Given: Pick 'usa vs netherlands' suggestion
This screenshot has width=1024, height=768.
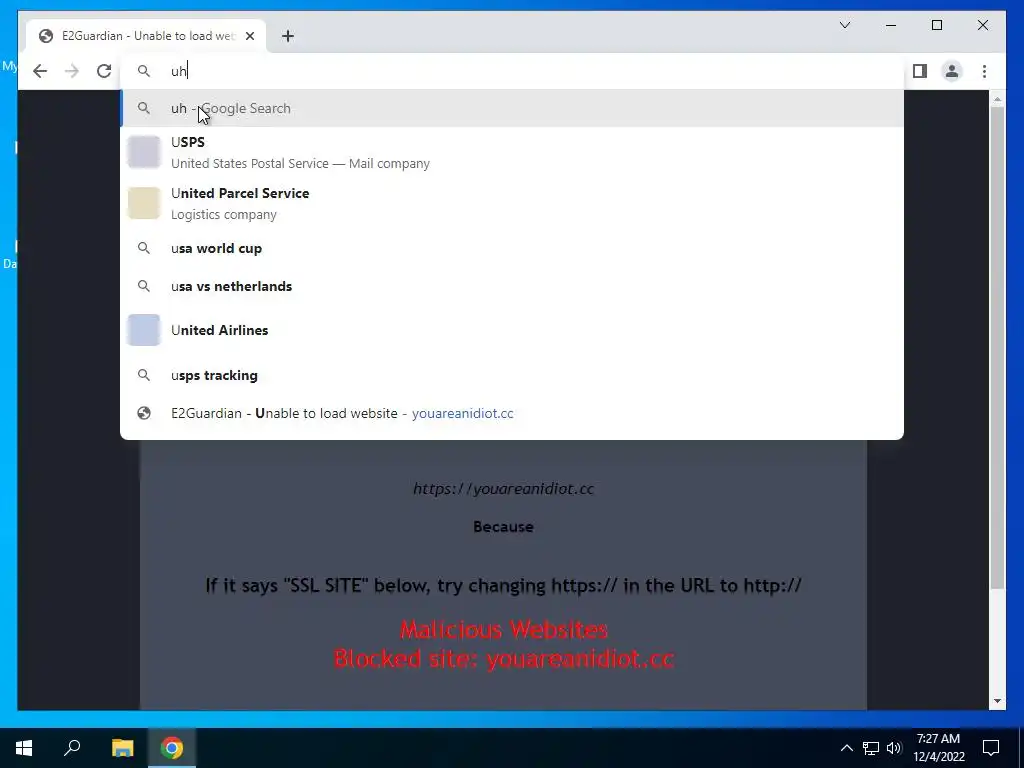Looking at the screenshot, I should (x=512, y=286).
